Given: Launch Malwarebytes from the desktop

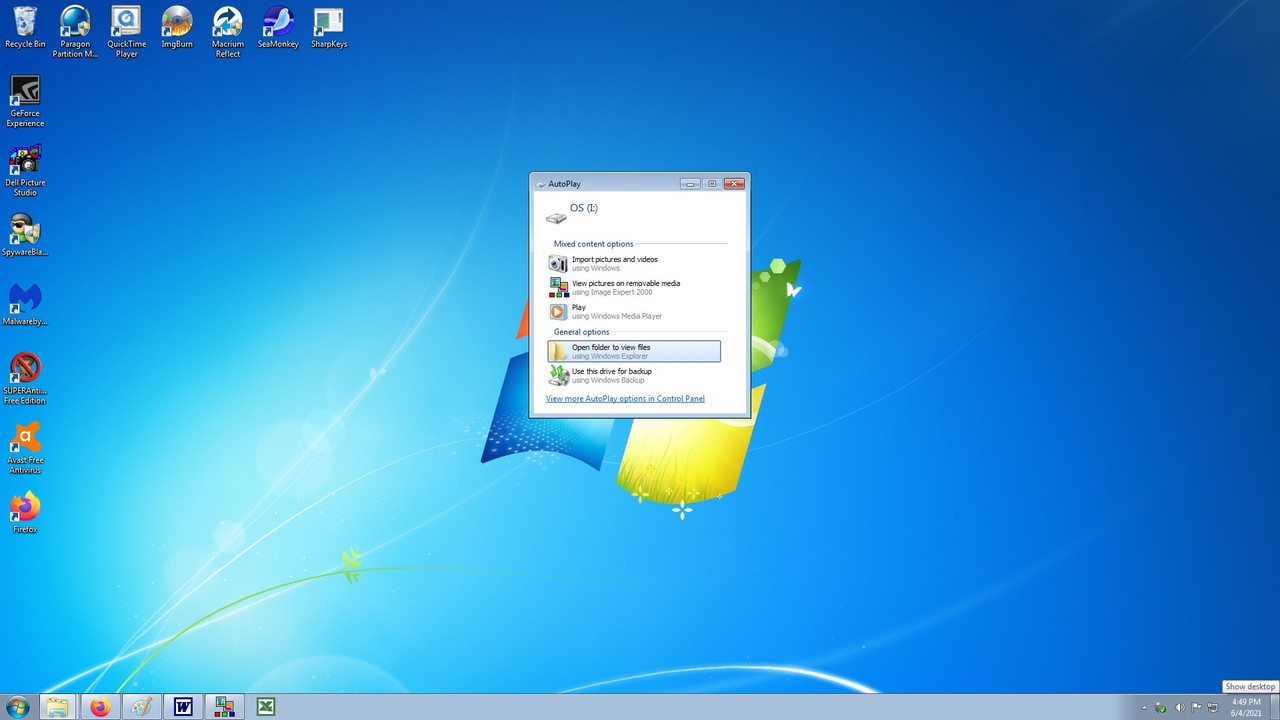Looking at the screenshot, I should tap(24, 300).
